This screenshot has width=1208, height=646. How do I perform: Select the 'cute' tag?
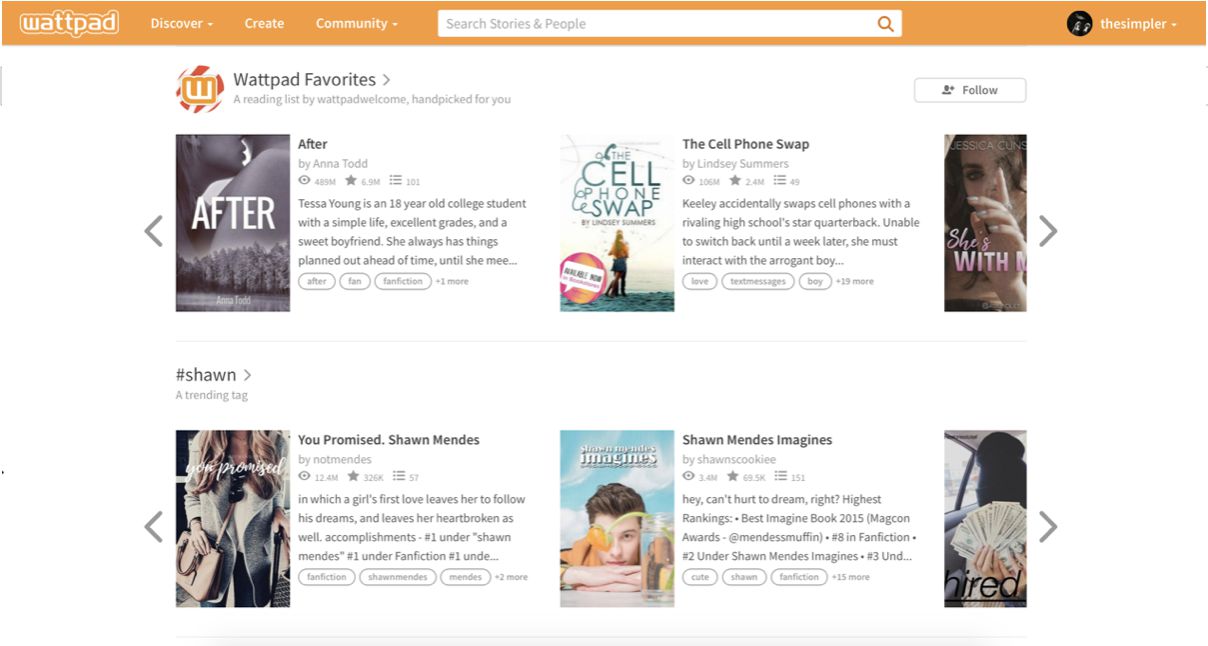pyautogui.click(x=700, y=577)
